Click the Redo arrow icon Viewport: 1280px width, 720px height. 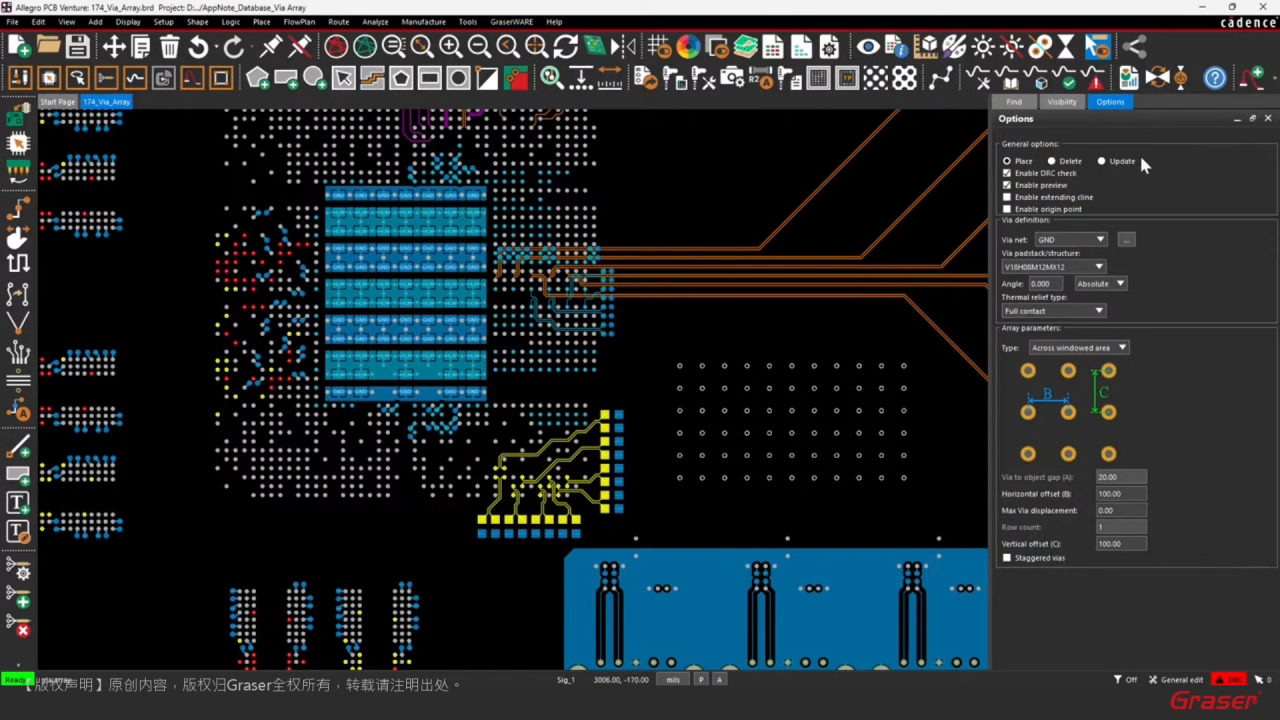(234, 46)
